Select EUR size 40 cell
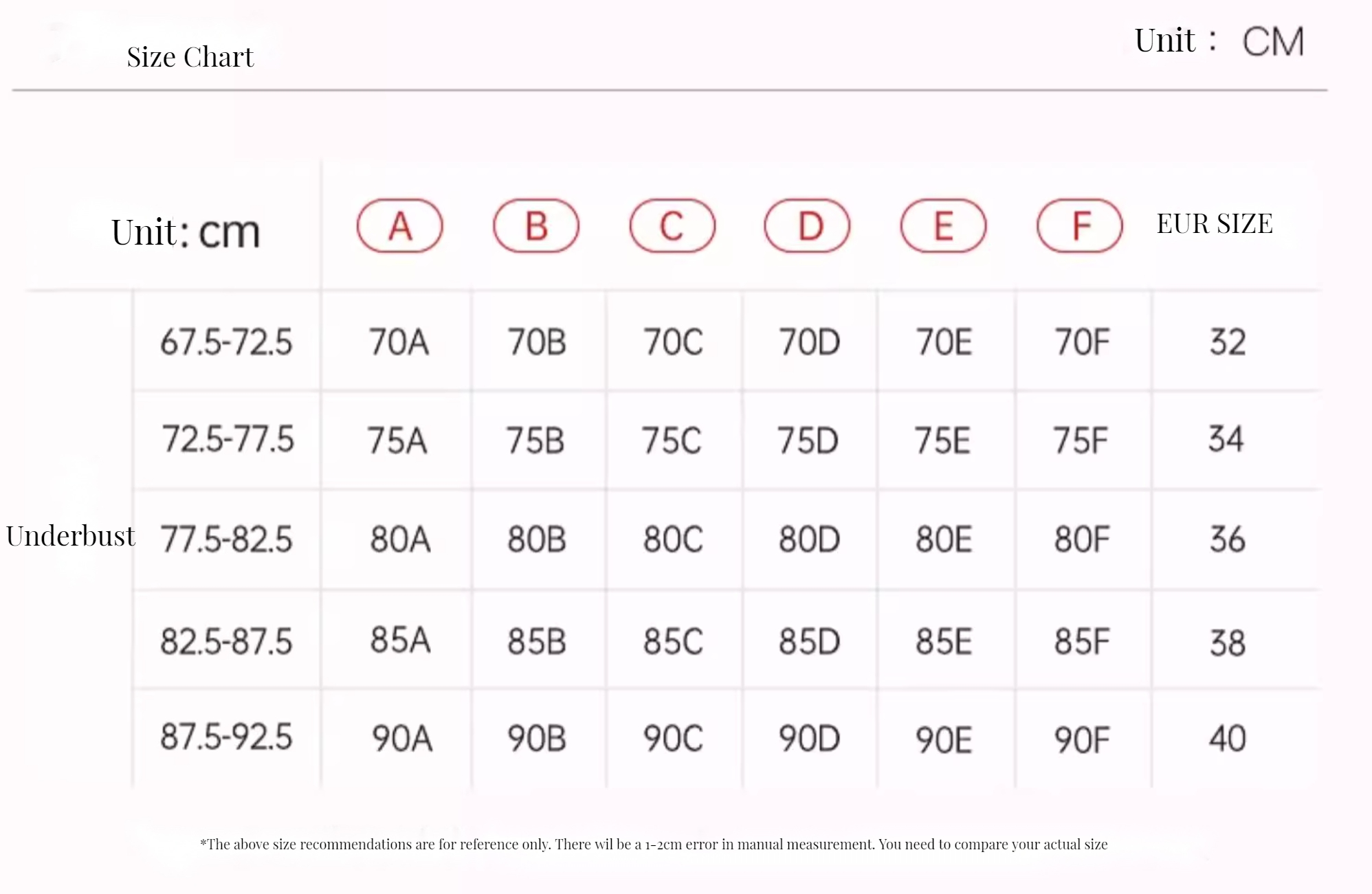 click(1228, 739)
